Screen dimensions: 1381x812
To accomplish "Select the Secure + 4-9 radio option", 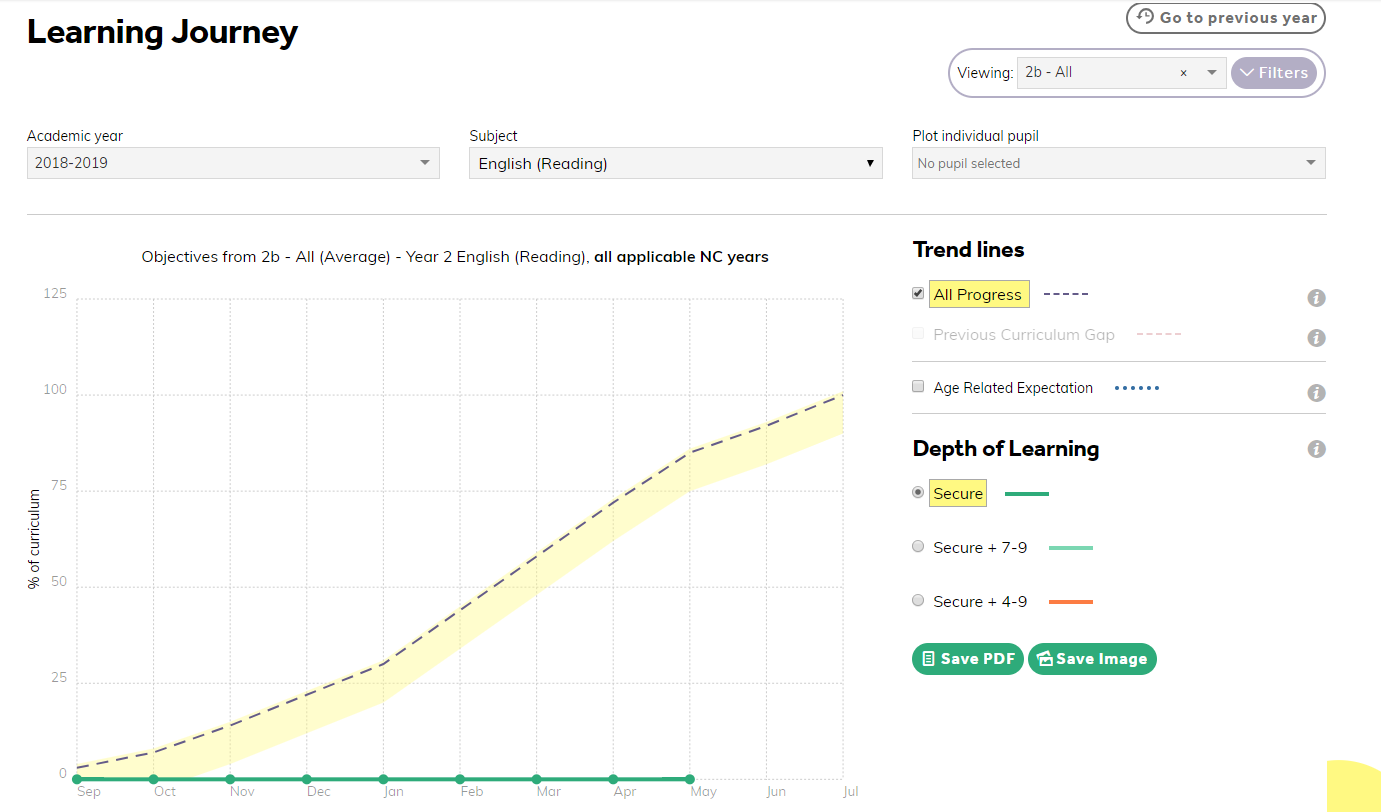I will (918, 600).
